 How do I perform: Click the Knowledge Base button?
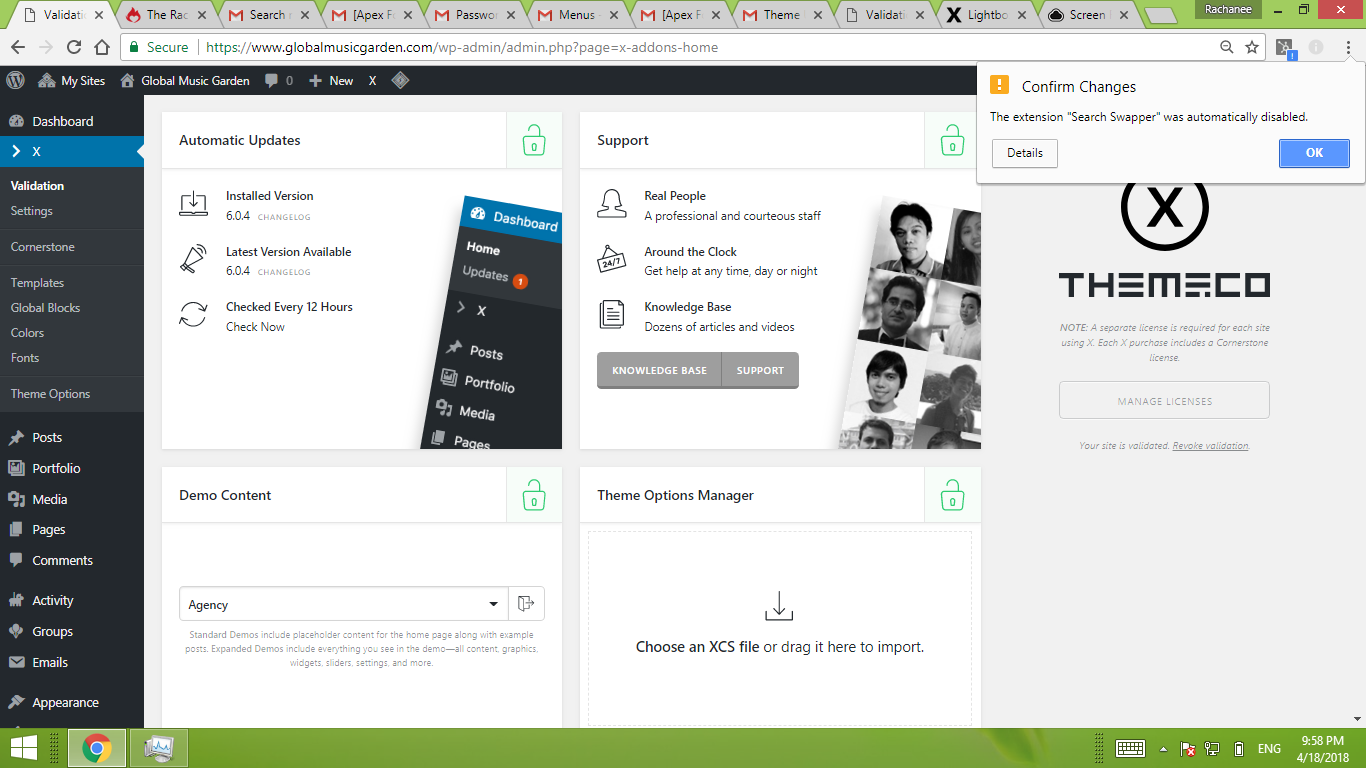659,370
